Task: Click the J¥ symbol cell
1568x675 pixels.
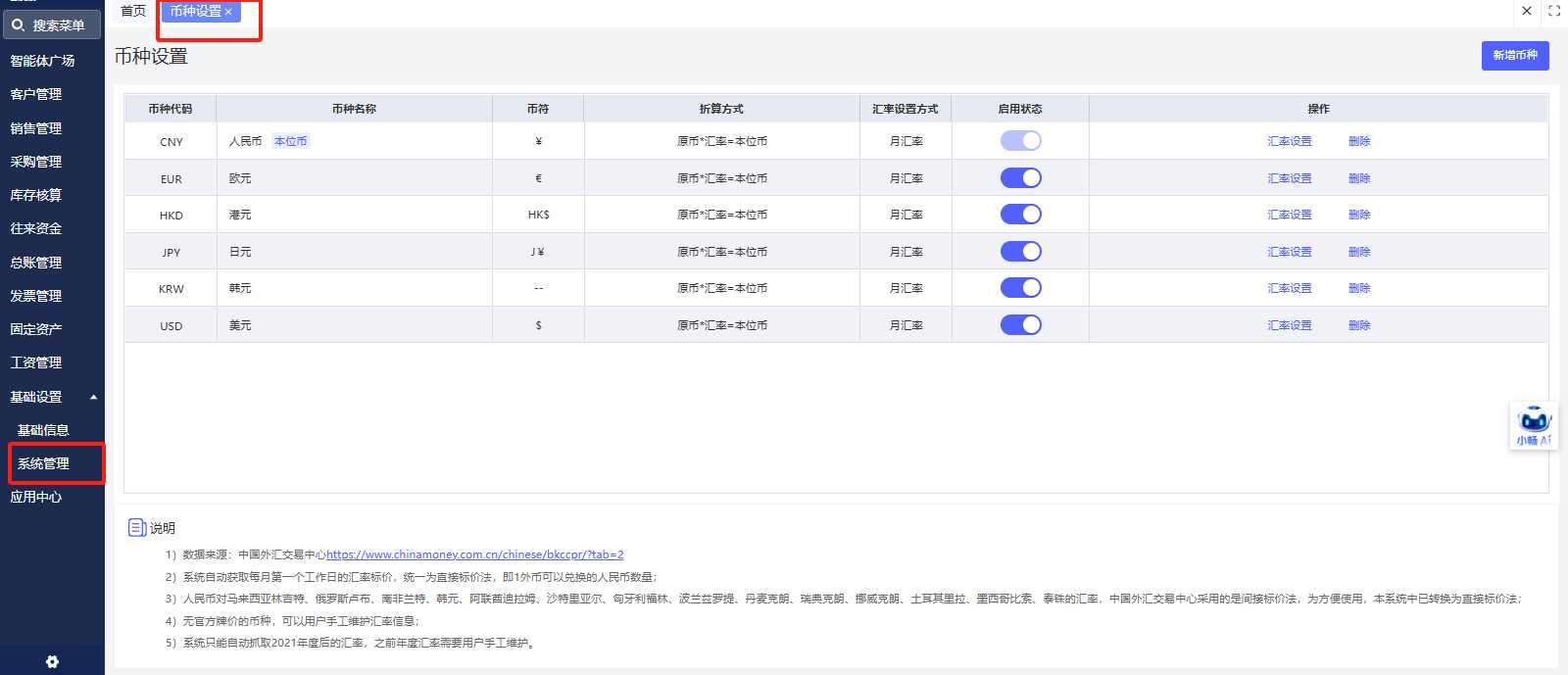Action: pyautogui.click(x=538, y=252)
